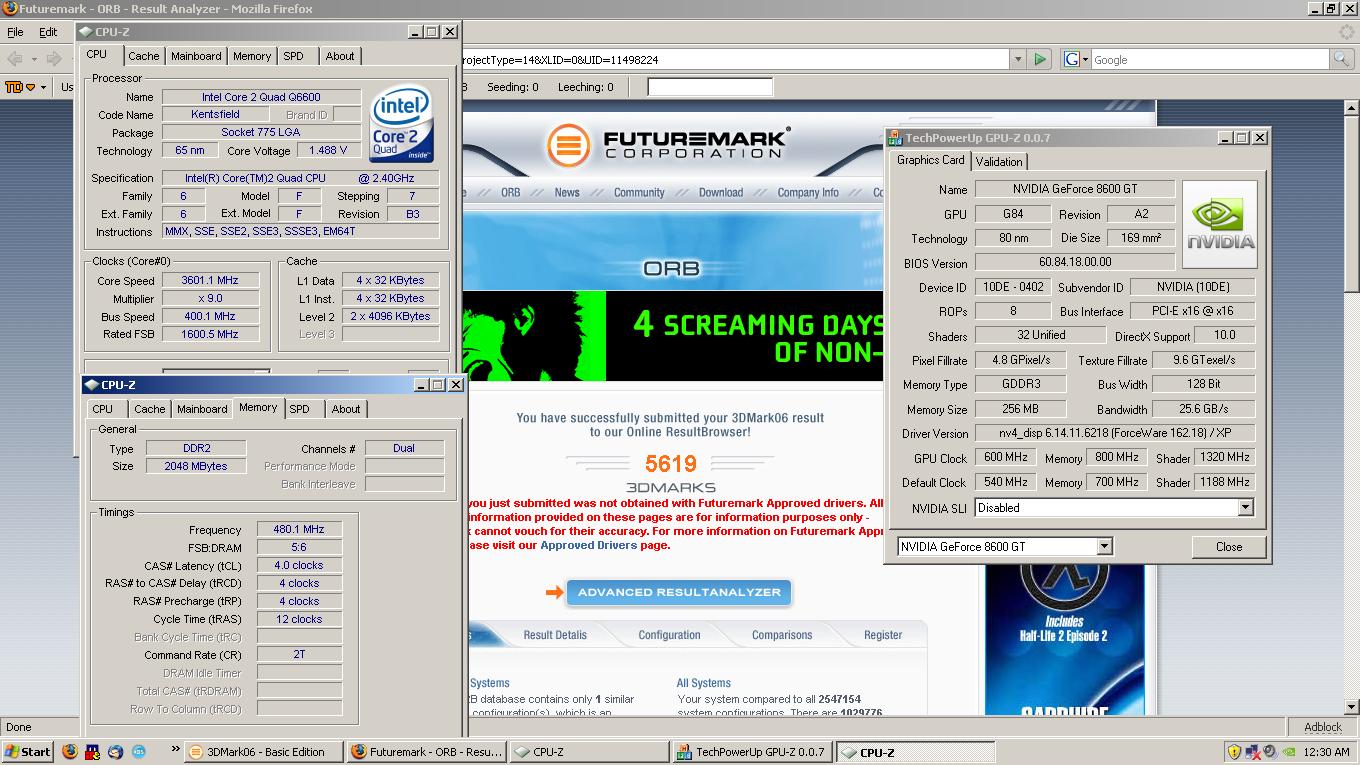Click the TD toolbar dropdown arrow
The width and height of the screenshot is (1360, 765).
(43, 87)
